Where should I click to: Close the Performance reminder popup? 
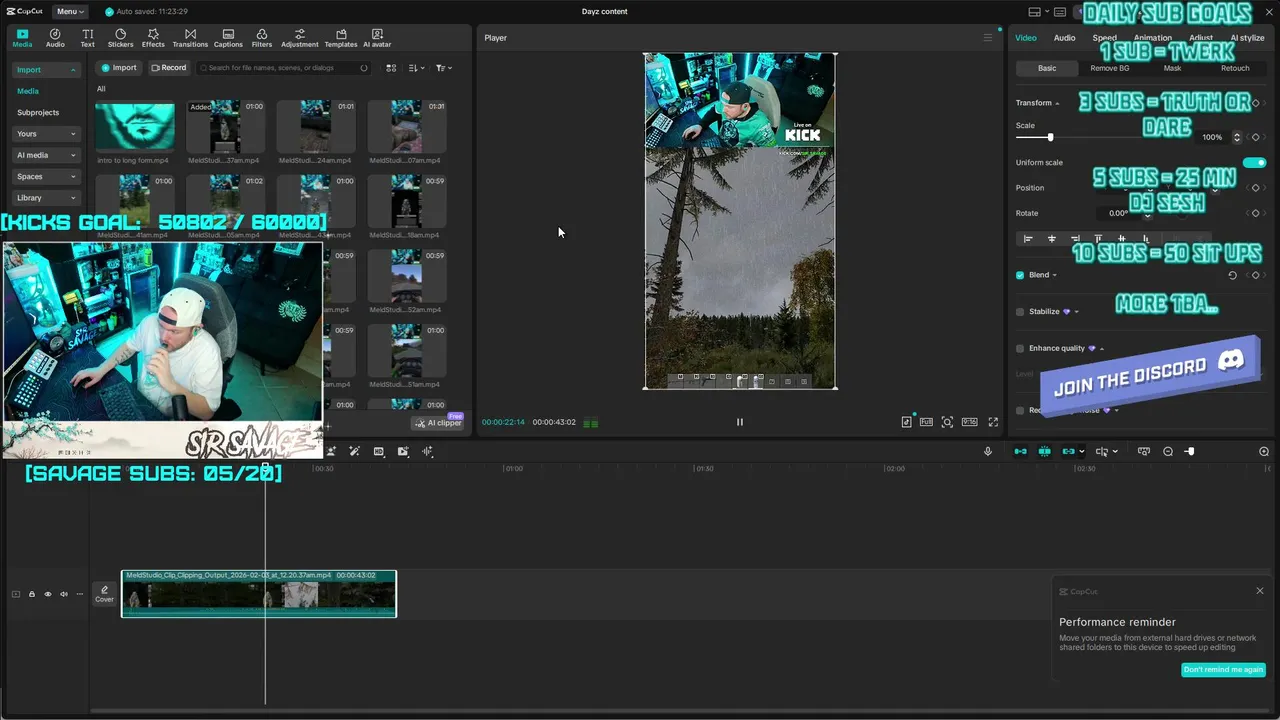coord(1260,591)
